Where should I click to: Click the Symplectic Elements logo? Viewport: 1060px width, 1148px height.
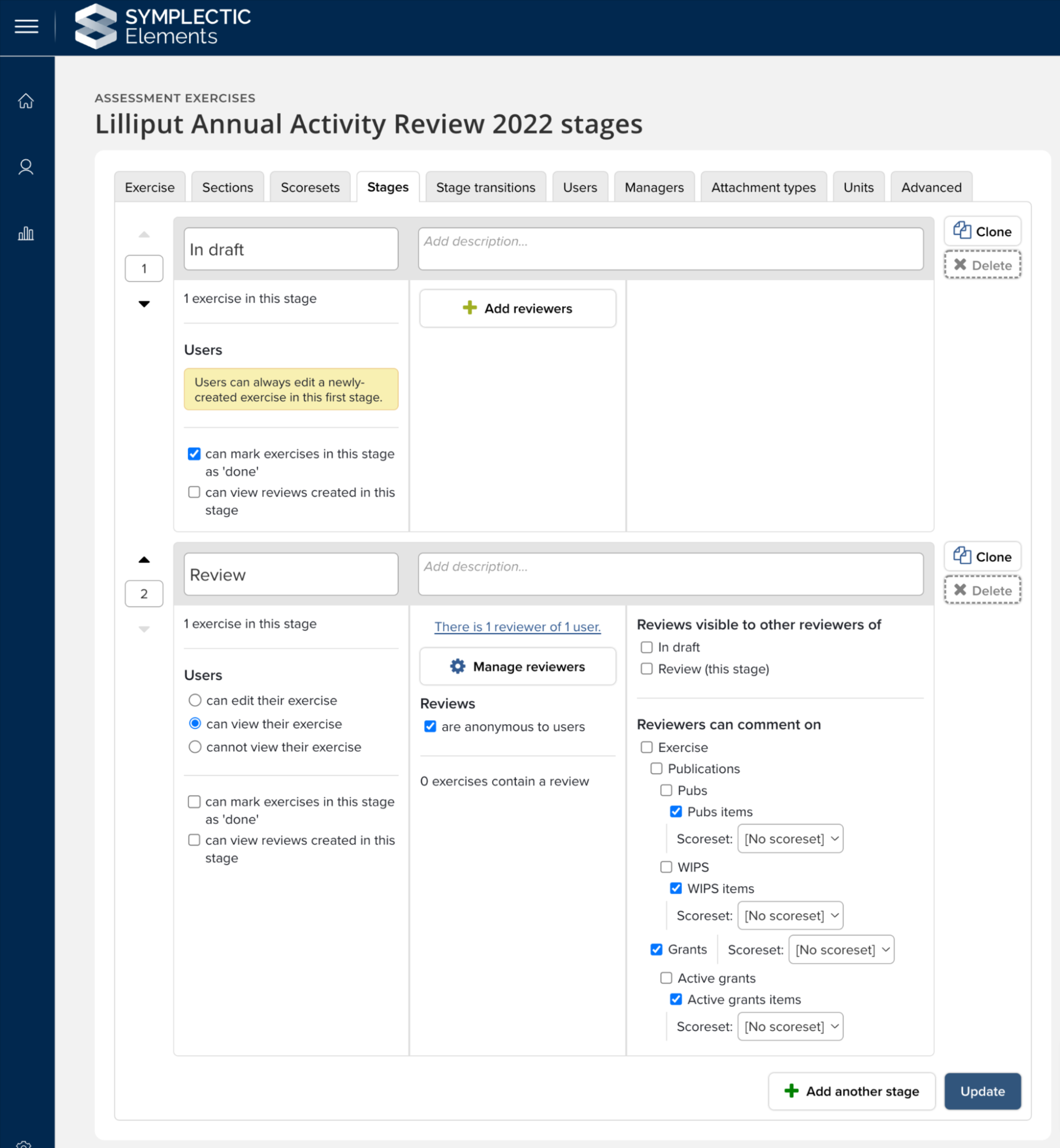tap(163, 26)
